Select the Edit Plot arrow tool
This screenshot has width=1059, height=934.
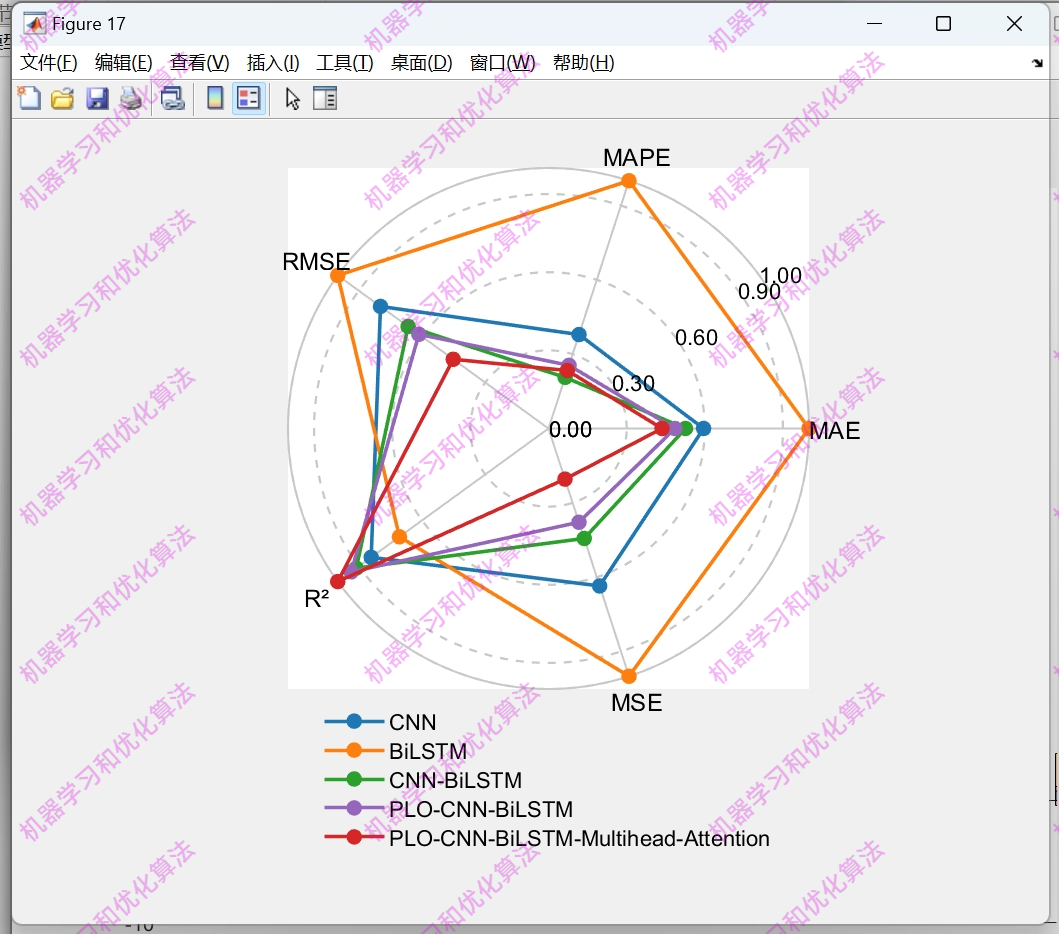coord(292,99)
